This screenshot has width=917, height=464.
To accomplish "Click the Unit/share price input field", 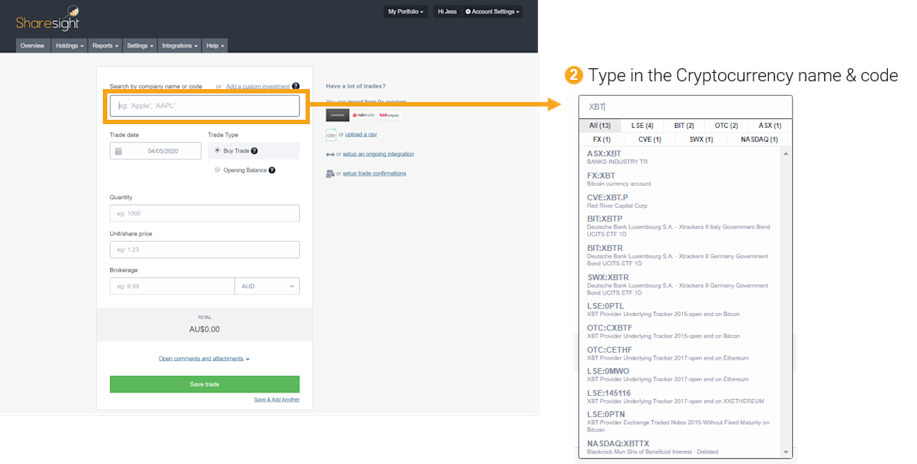I will [205, 250].
